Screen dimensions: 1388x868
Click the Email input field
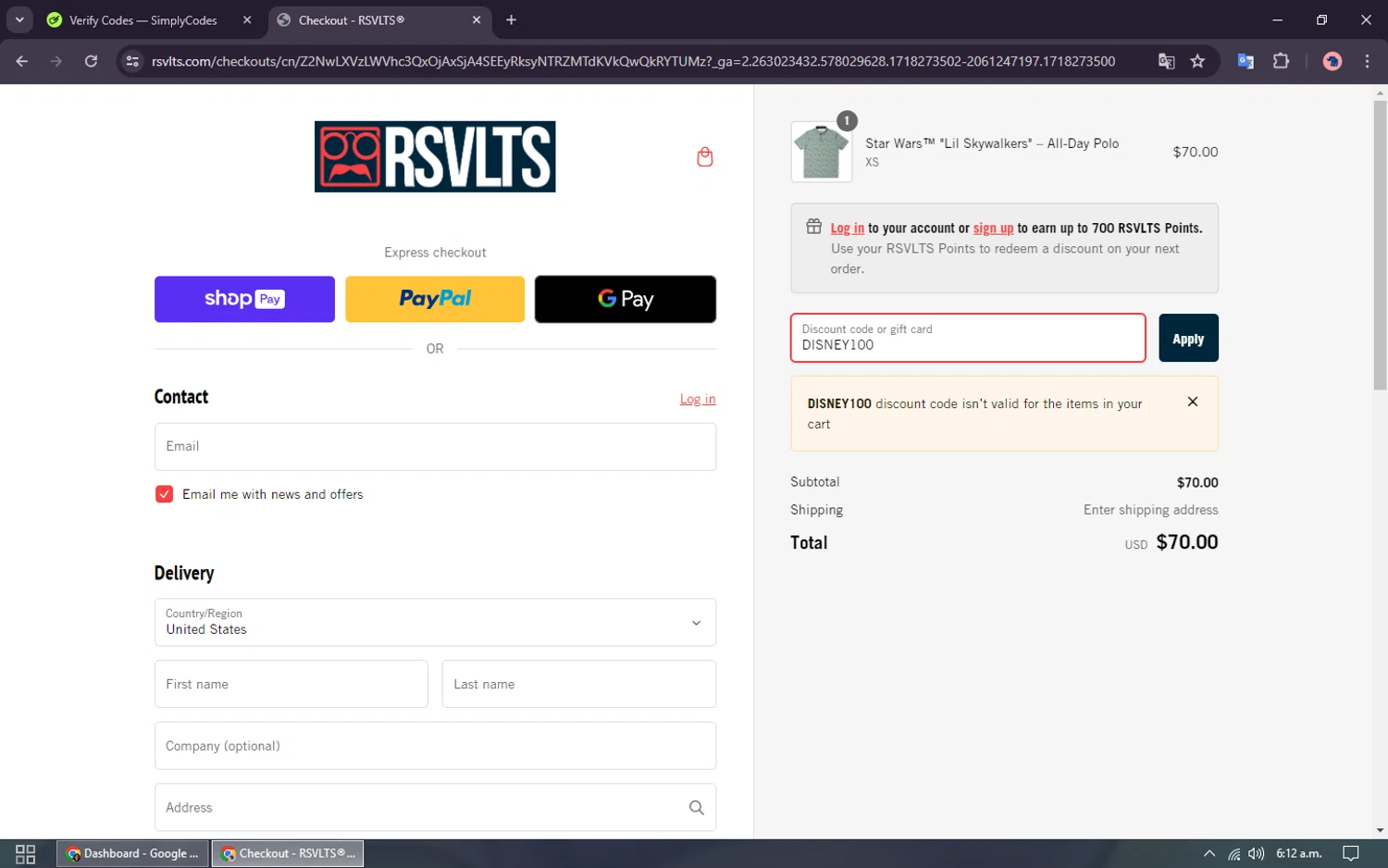[x=435, y=447]
